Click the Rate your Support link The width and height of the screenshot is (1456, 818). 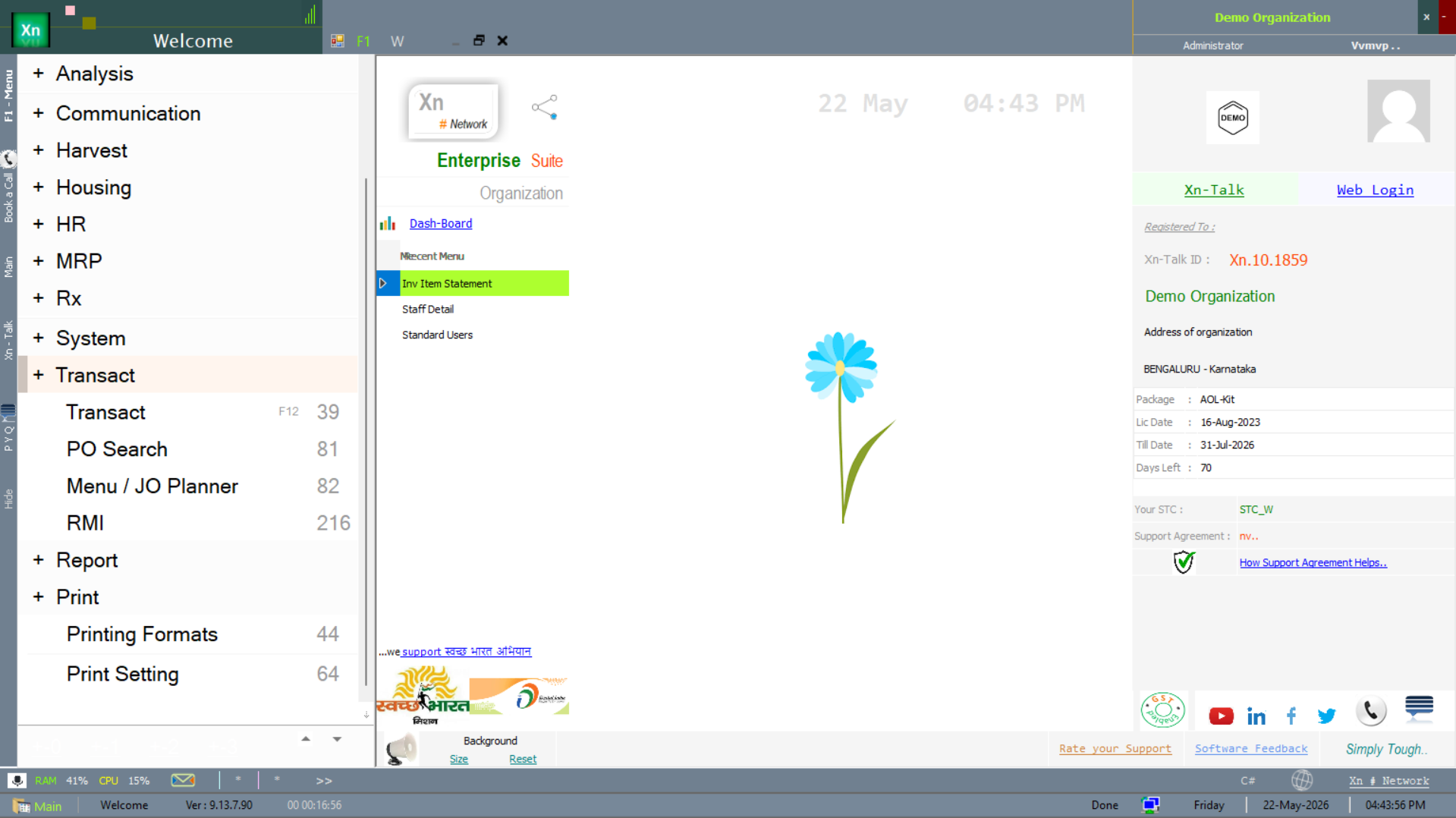tap(1115, 748)
